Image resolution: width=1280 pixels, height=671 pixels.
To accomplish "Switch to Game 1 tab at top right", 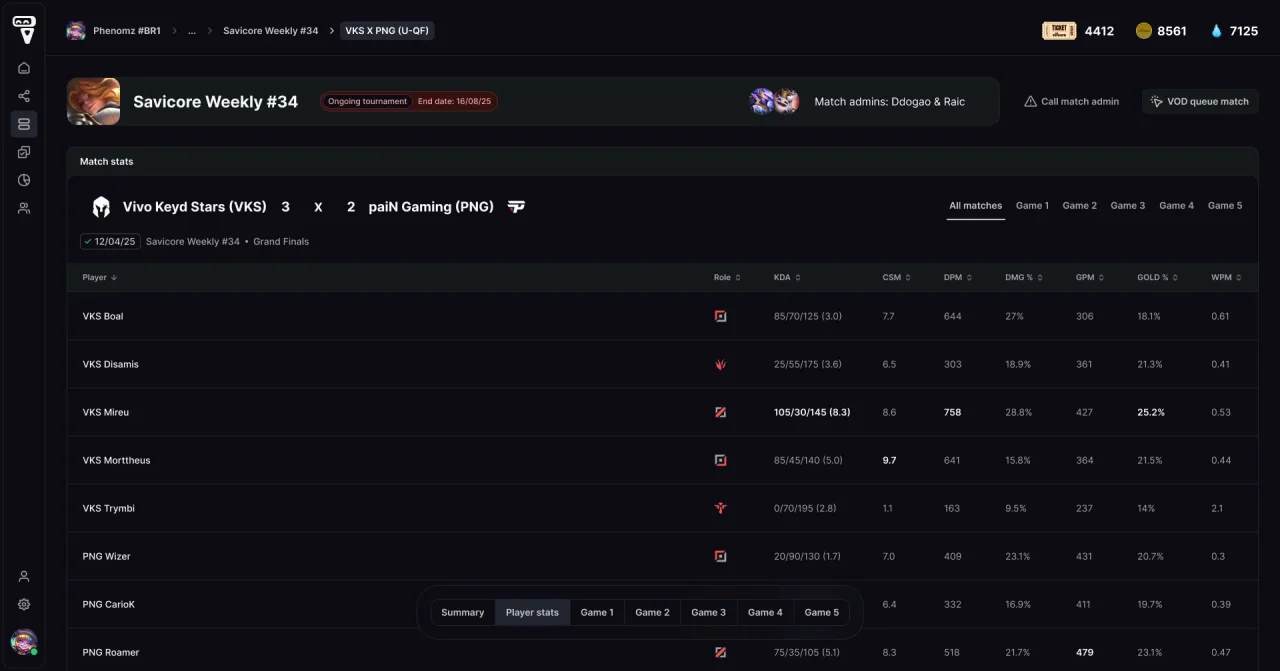I will click(x=1032, y=205).
